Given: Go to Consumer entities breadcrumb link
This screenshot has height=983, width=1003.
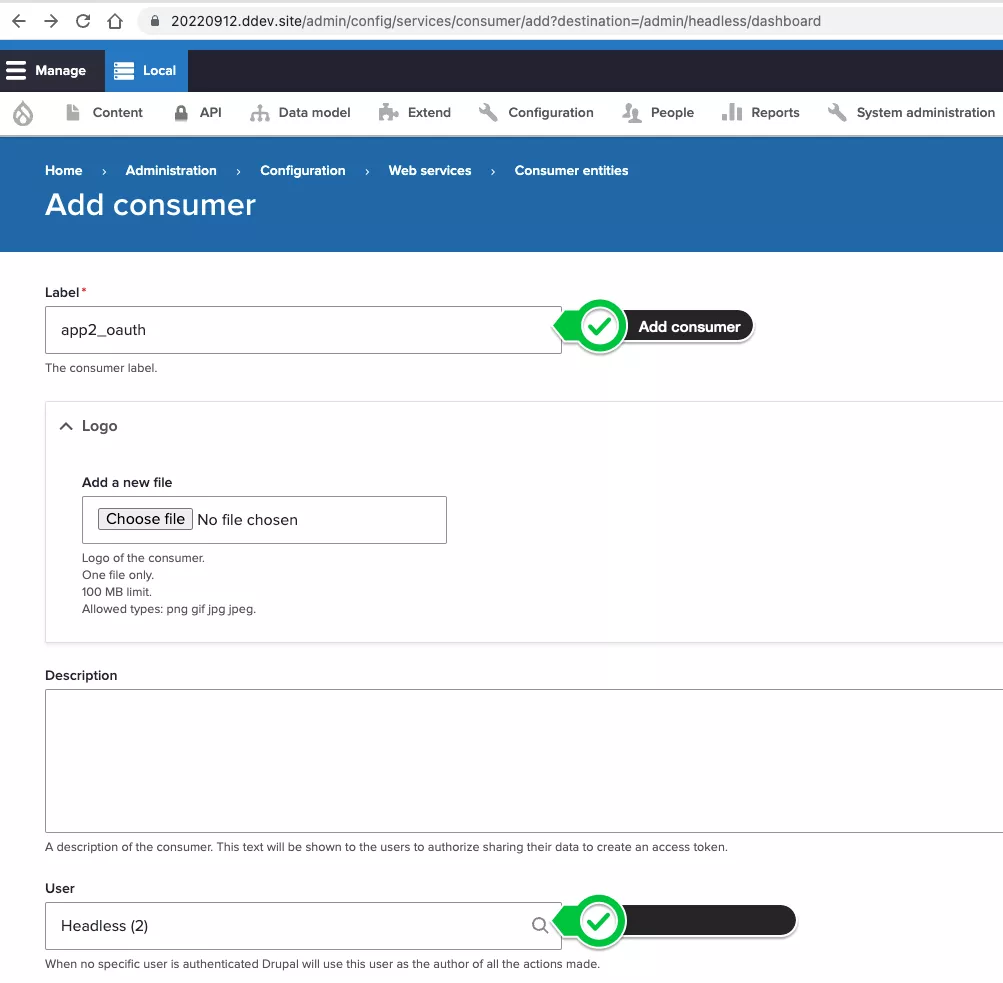Looking at the screenshot, I should click(x=571, y=171).
